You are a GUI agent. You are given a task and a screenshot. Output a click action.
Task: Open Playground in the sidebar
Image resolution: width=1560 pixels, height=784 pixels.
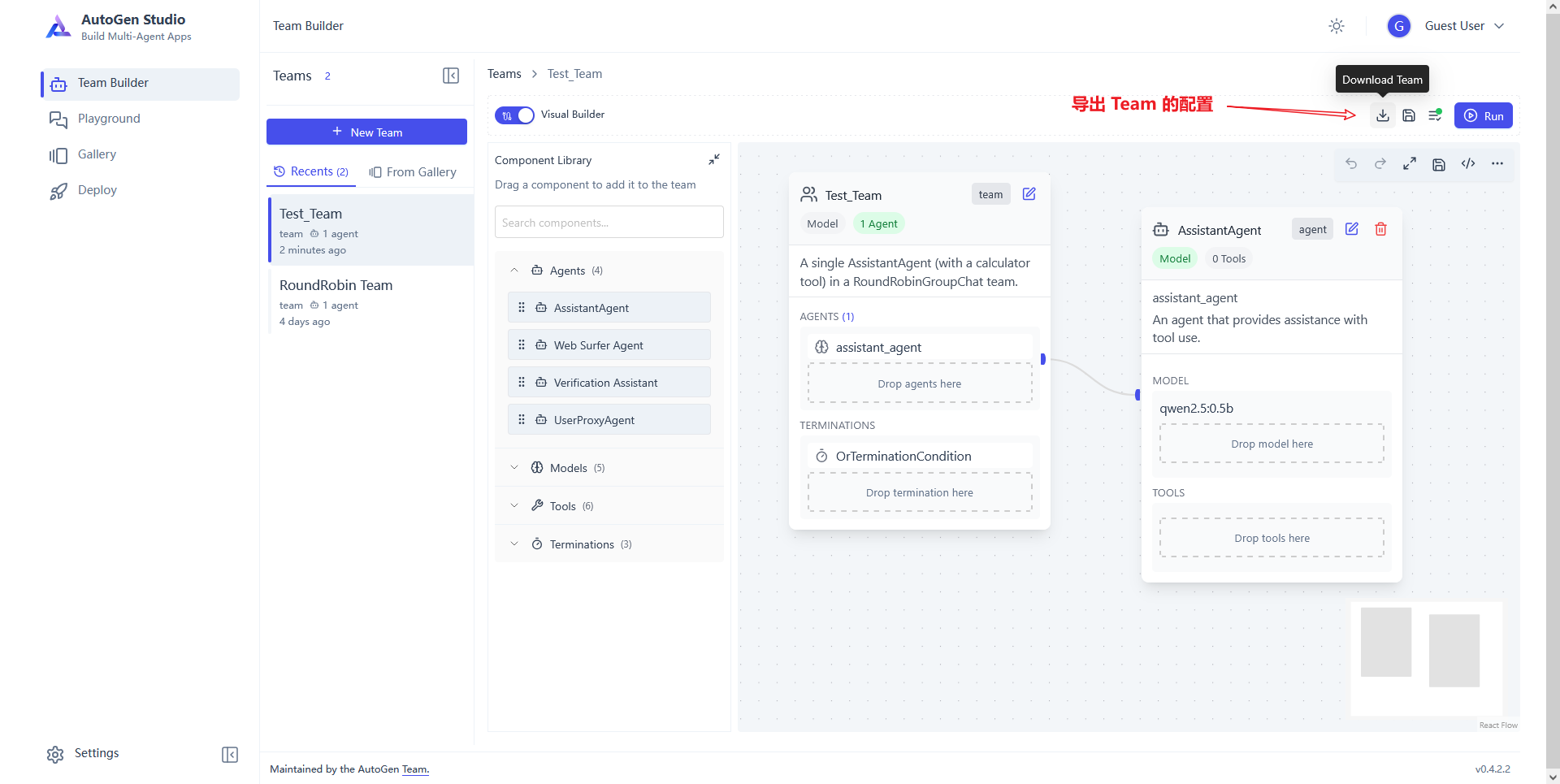tap(109, 119)
